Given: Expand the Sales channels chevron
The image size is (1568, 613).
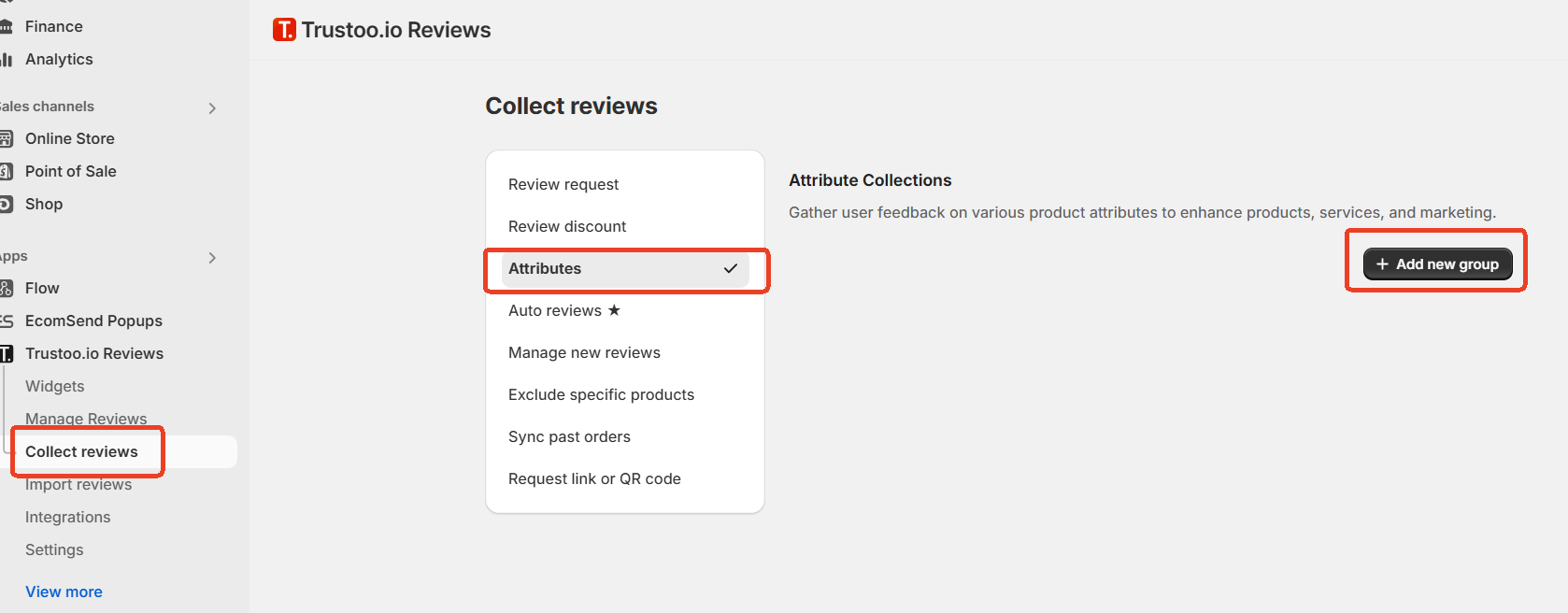Looking at the screenshot, I should [x=212, y=108].
